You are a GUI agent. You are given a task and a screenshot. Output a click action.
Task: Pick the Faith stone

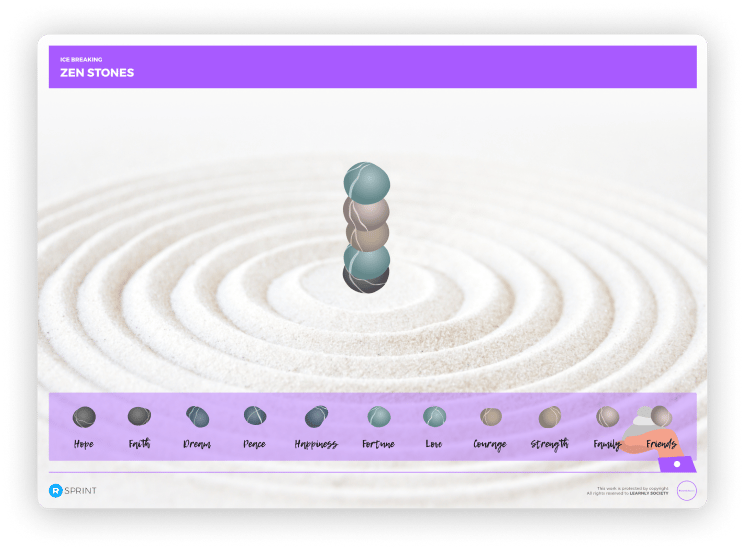click(139, 416)
